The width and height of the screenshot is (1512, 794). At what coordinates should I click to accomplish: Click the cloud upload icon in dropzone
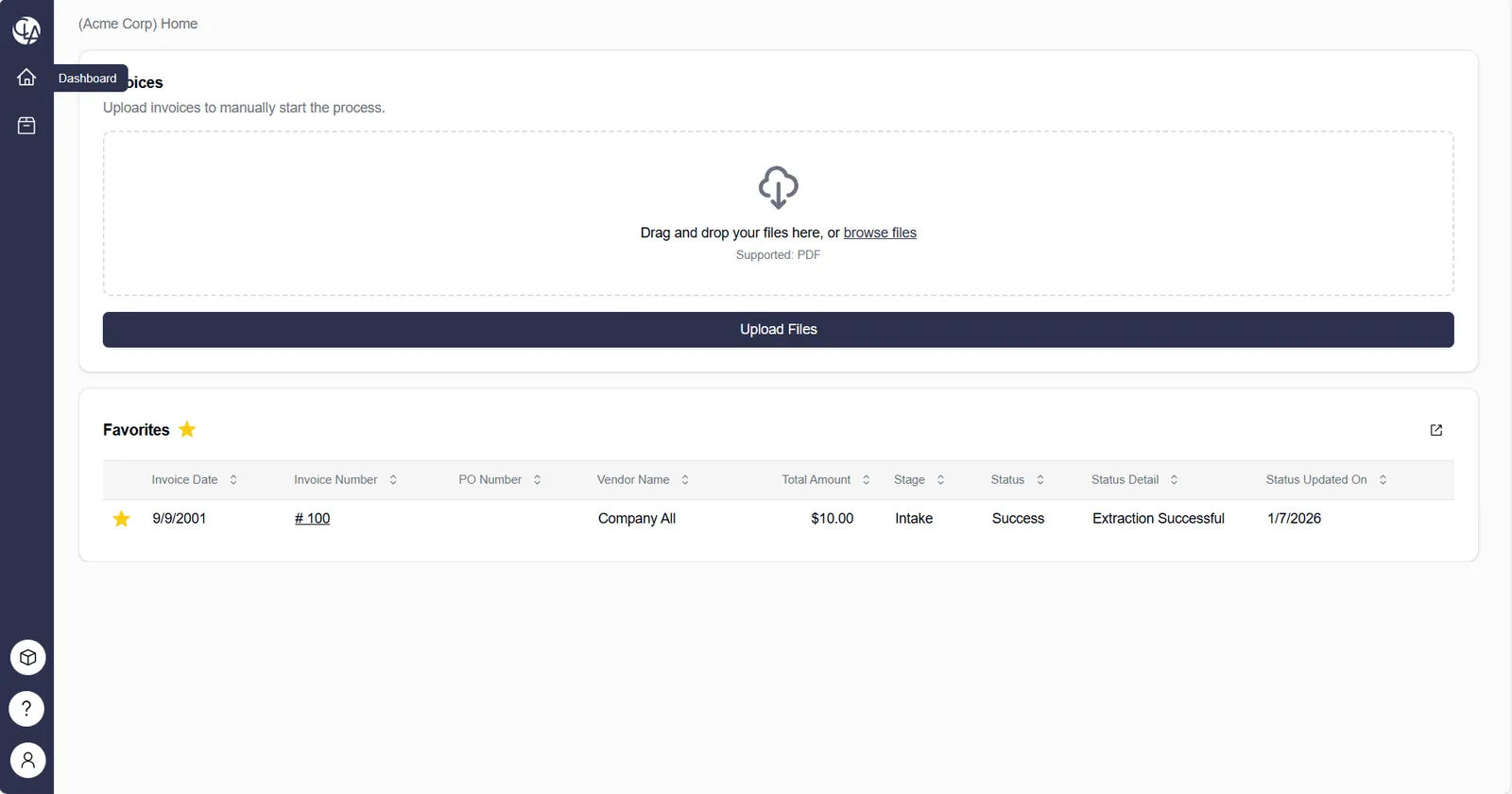coord(778,187)
